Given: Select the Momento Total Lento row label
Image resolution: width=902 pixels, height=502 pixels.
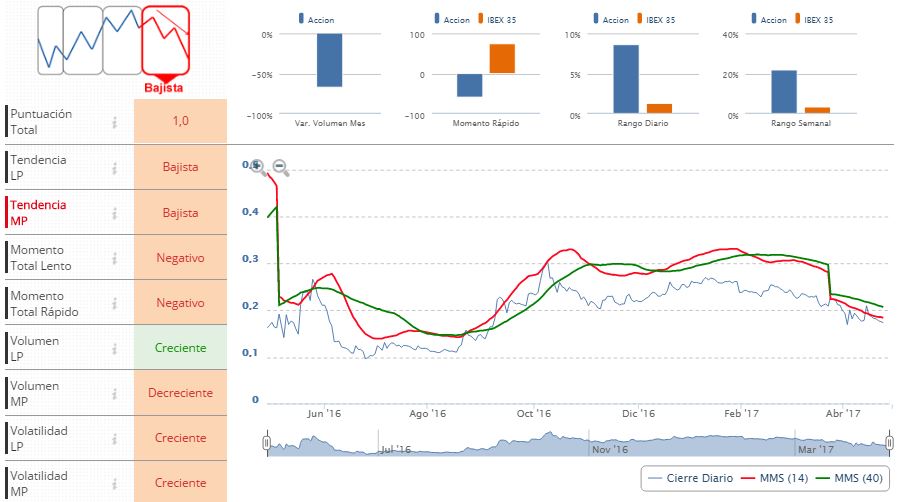Looking at the screenshot, I should pyautogui.click(x=41, y=258).
